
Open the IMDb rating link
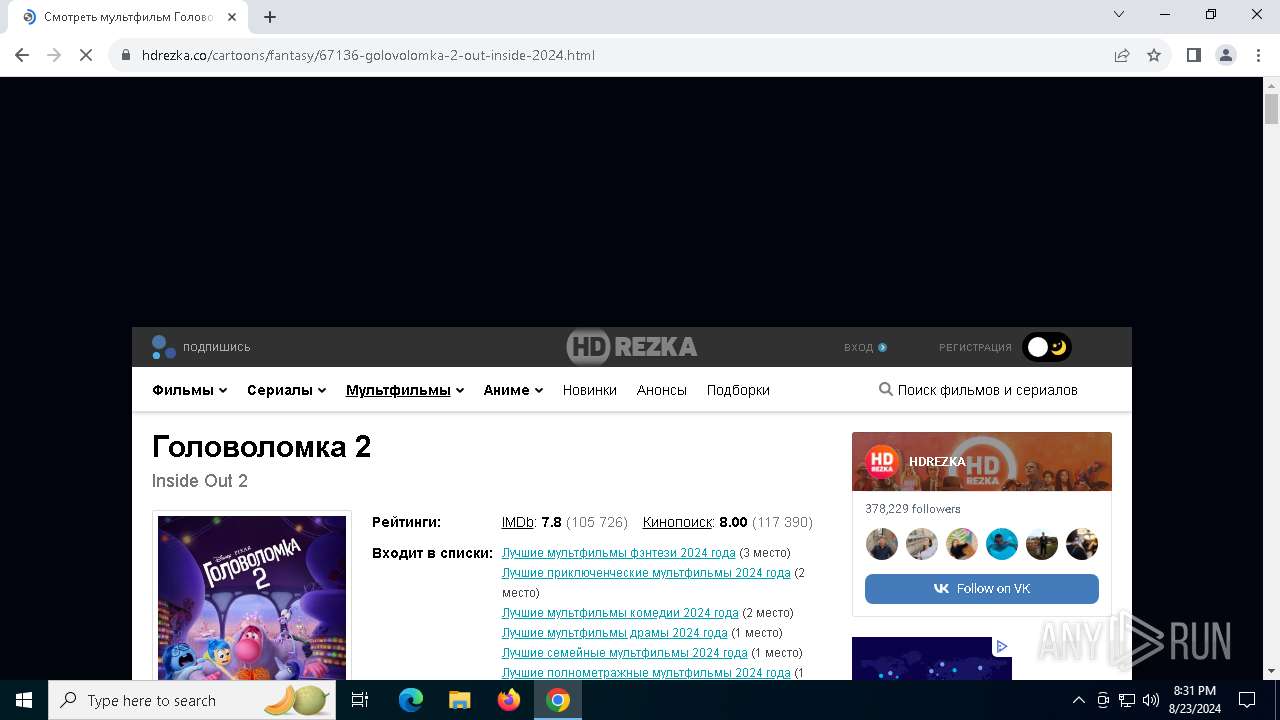[x=517, y=522]
